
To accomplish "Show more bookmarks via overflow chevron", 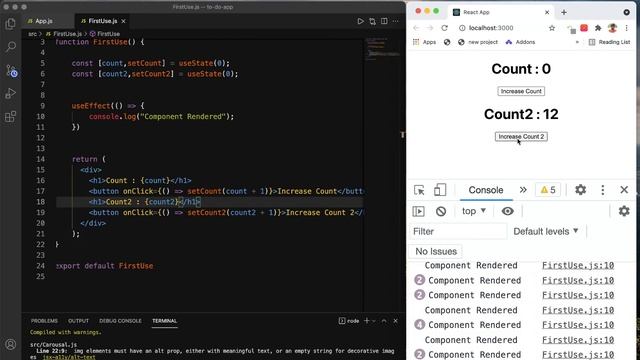I will point(577,42).
